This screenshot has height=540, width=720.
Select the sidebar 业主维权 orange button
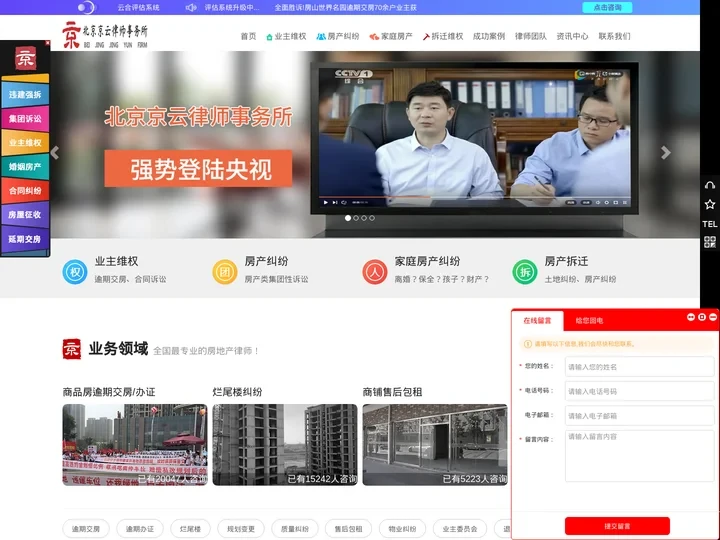click(25, 143)
